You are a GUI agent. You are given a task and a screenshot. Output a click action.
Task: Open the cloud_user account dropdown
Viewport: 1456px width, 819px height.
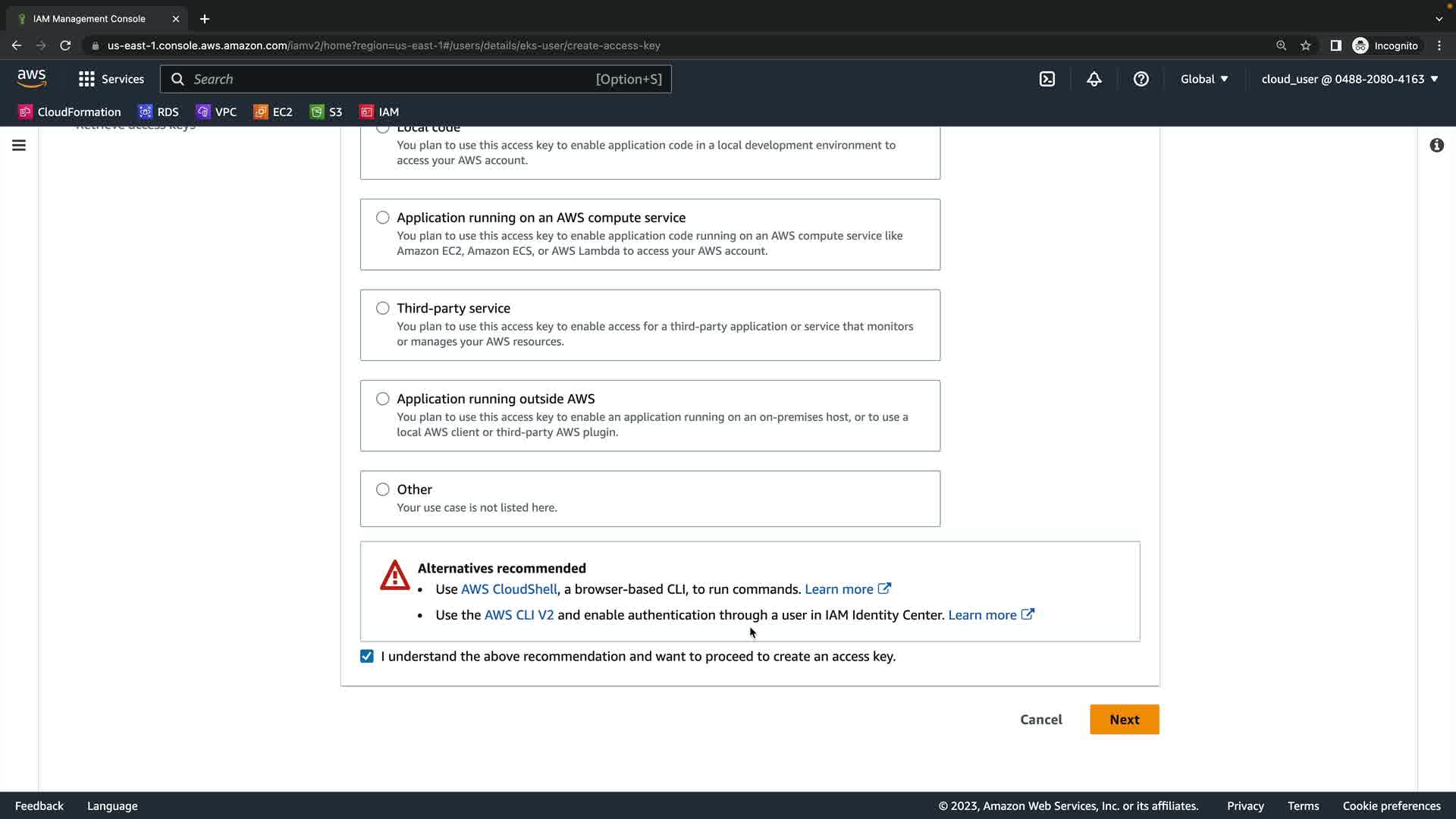click(1349, 79)
